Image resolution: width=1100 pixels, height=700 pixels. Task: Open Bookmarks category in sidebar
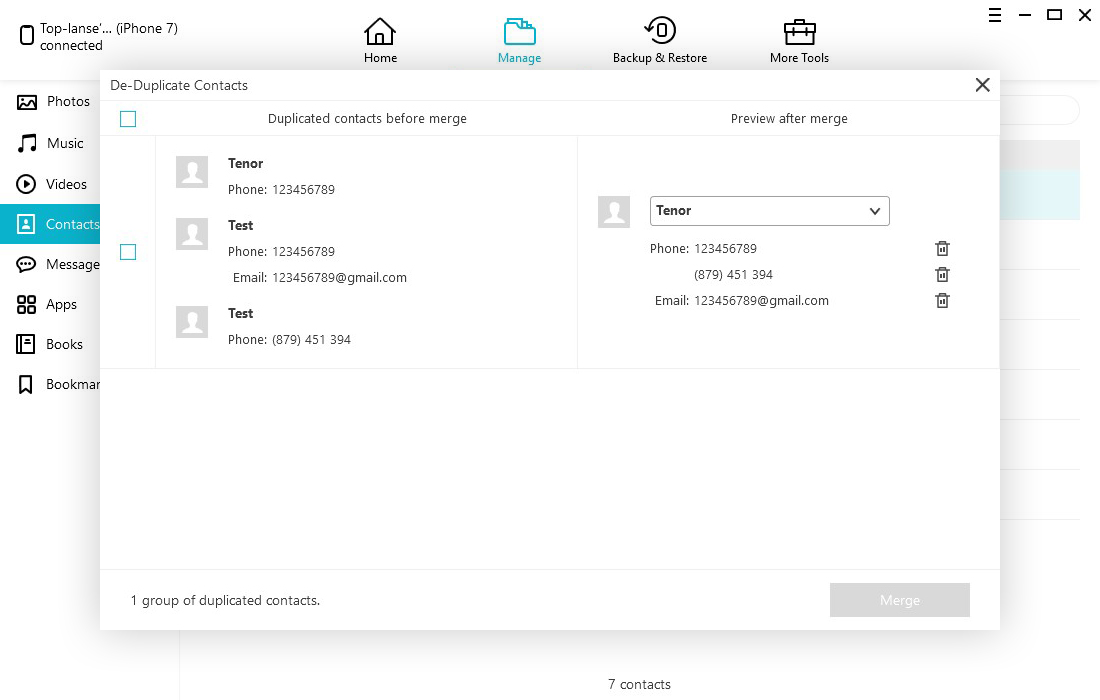tap(51, 384)
